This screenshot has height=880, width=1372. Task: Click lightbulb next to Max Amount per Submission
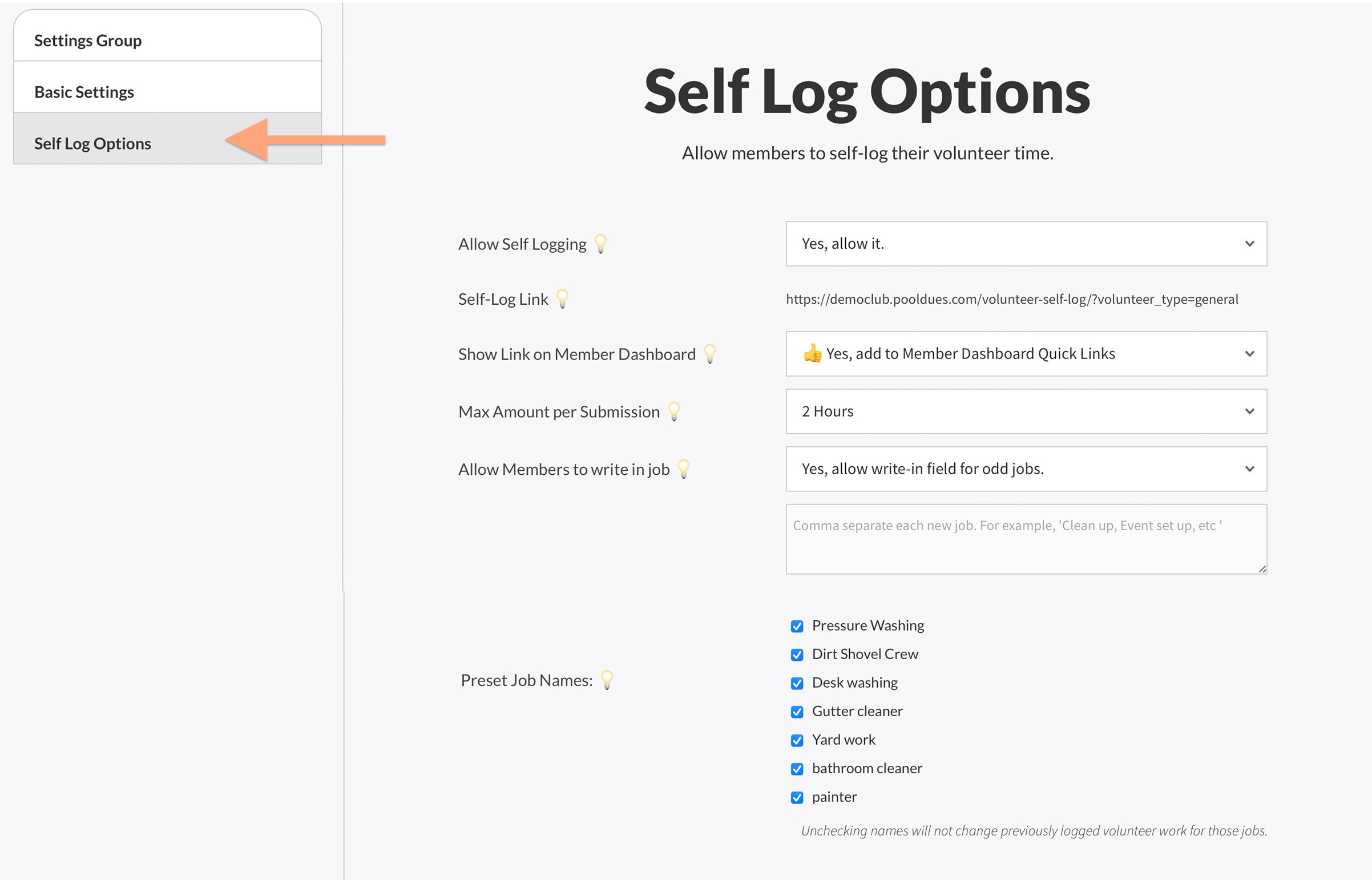coord(673,411)
